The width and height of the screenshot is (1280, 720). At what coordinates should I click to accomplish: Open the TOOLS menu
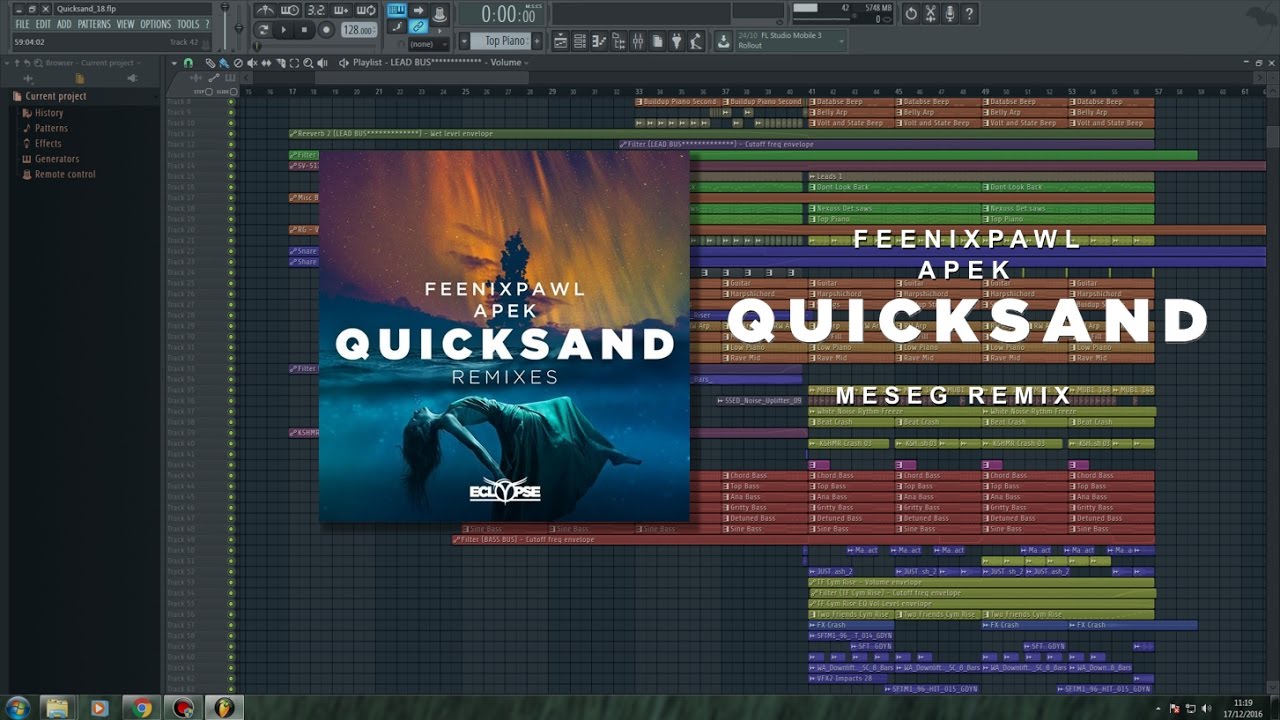(x=187, y=24)
